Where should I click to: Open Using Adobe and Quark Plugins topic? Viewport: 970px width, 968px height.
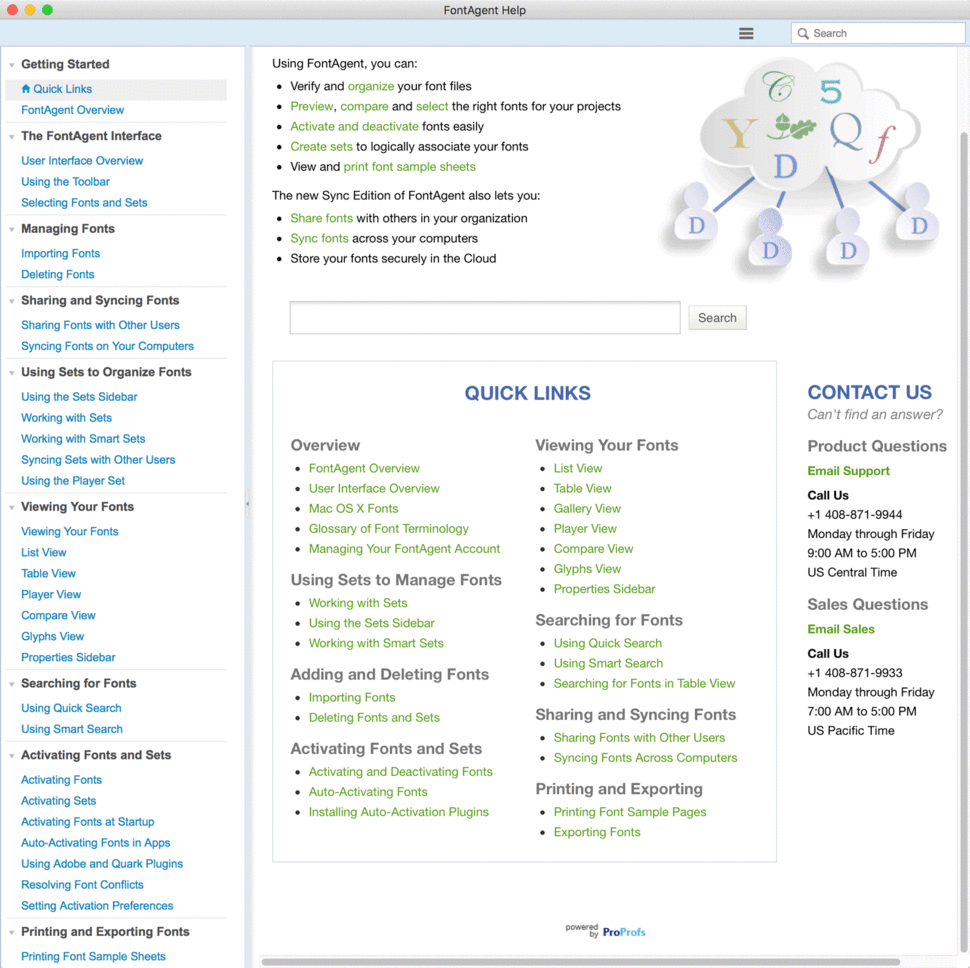pos(101,864)
